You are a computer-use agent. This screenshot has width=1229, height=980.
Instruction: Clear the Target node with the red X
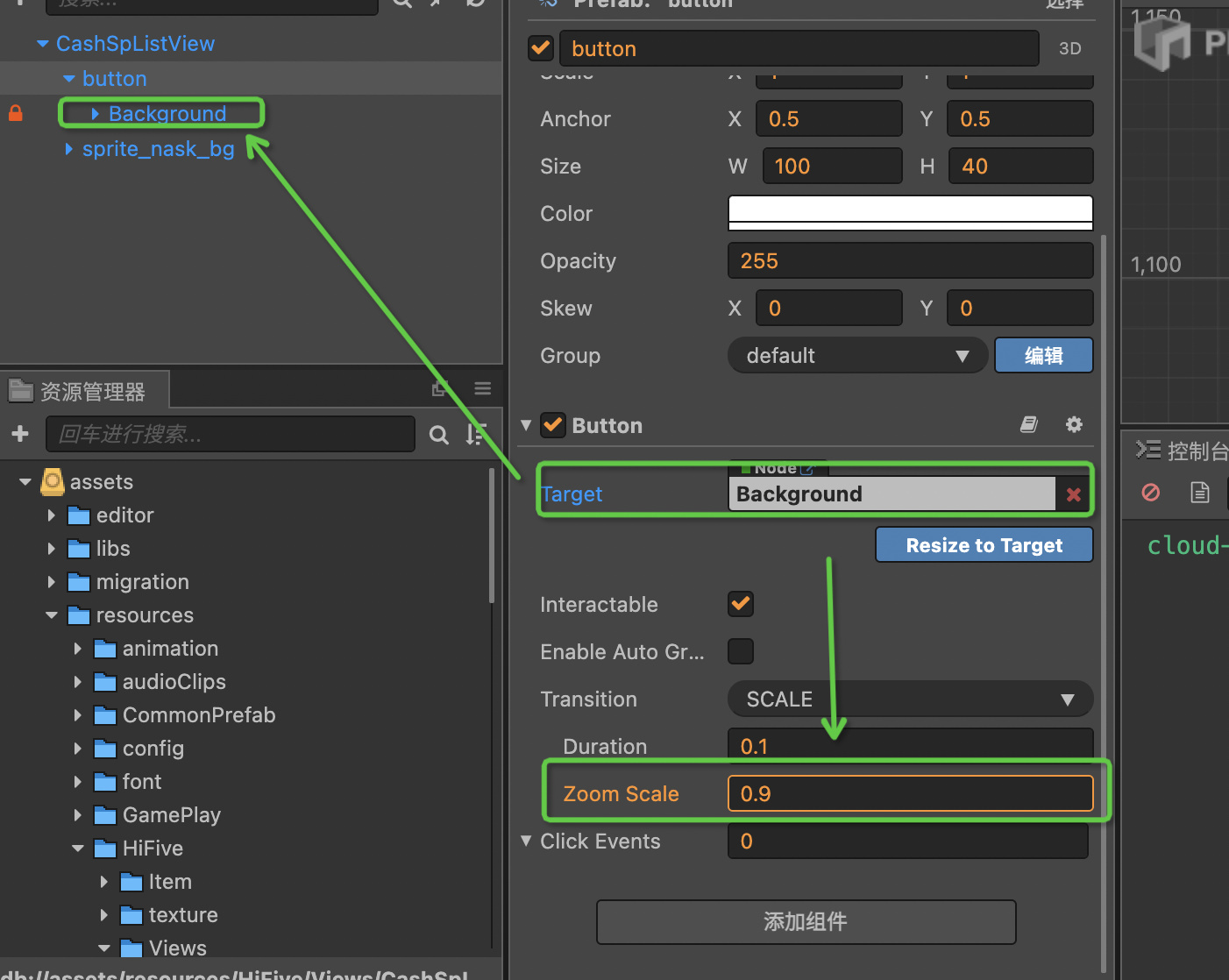point(1073,494)
